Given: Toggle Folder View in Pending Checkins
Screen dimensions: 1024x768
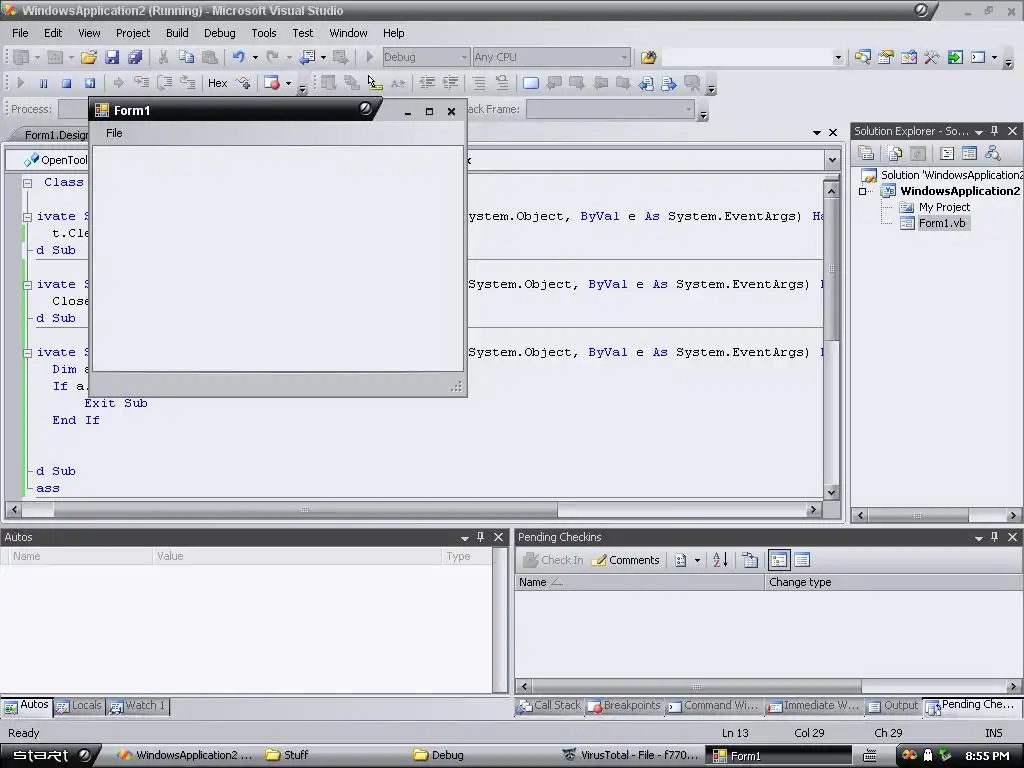Looking at the screenshot, I should [778, 560].
